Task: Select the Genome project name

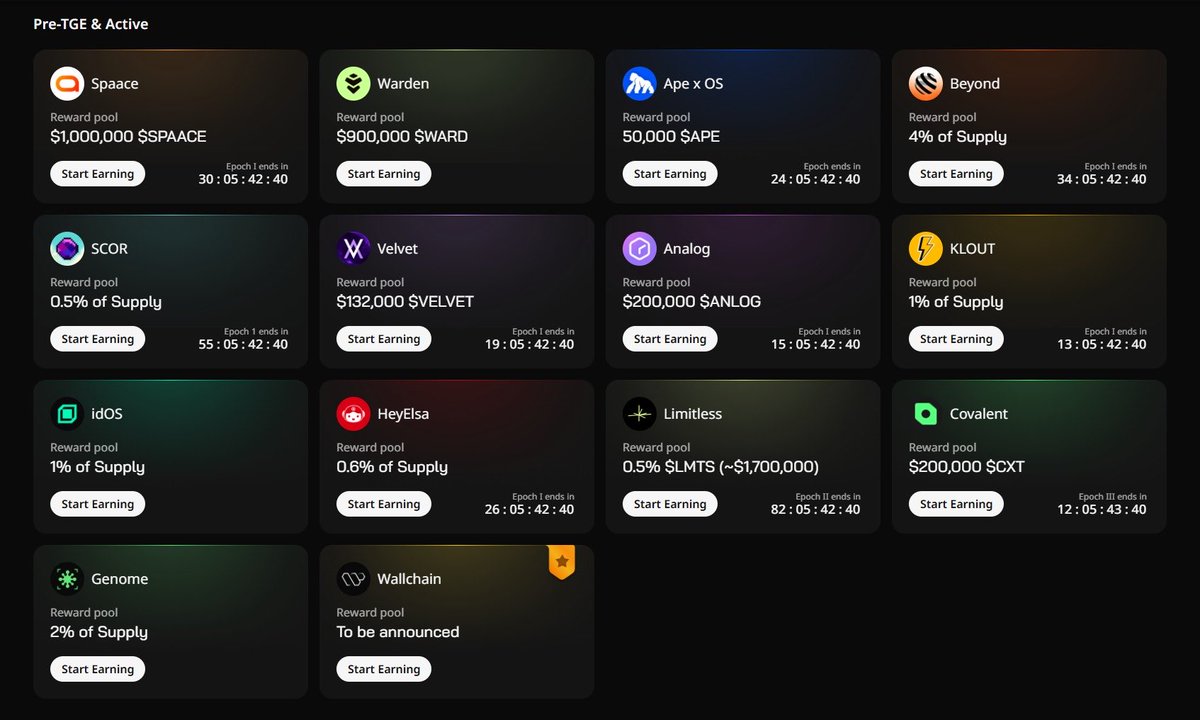Action: tap(119, 579)
